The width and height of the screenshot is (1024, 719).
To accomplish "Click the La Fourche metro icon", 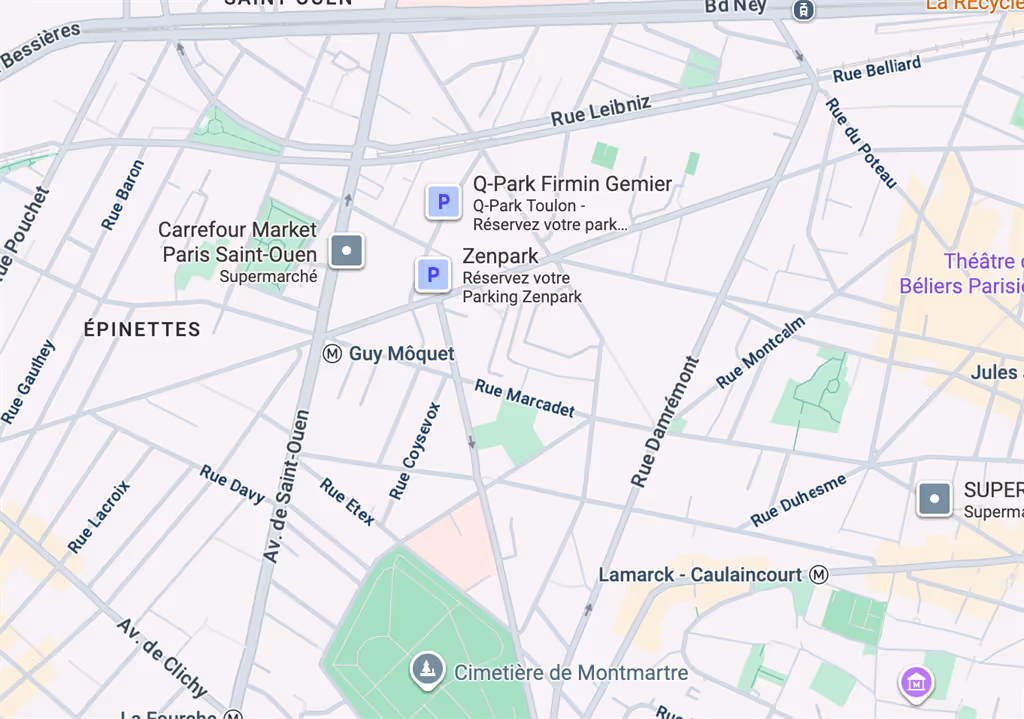I will point(233,714).
